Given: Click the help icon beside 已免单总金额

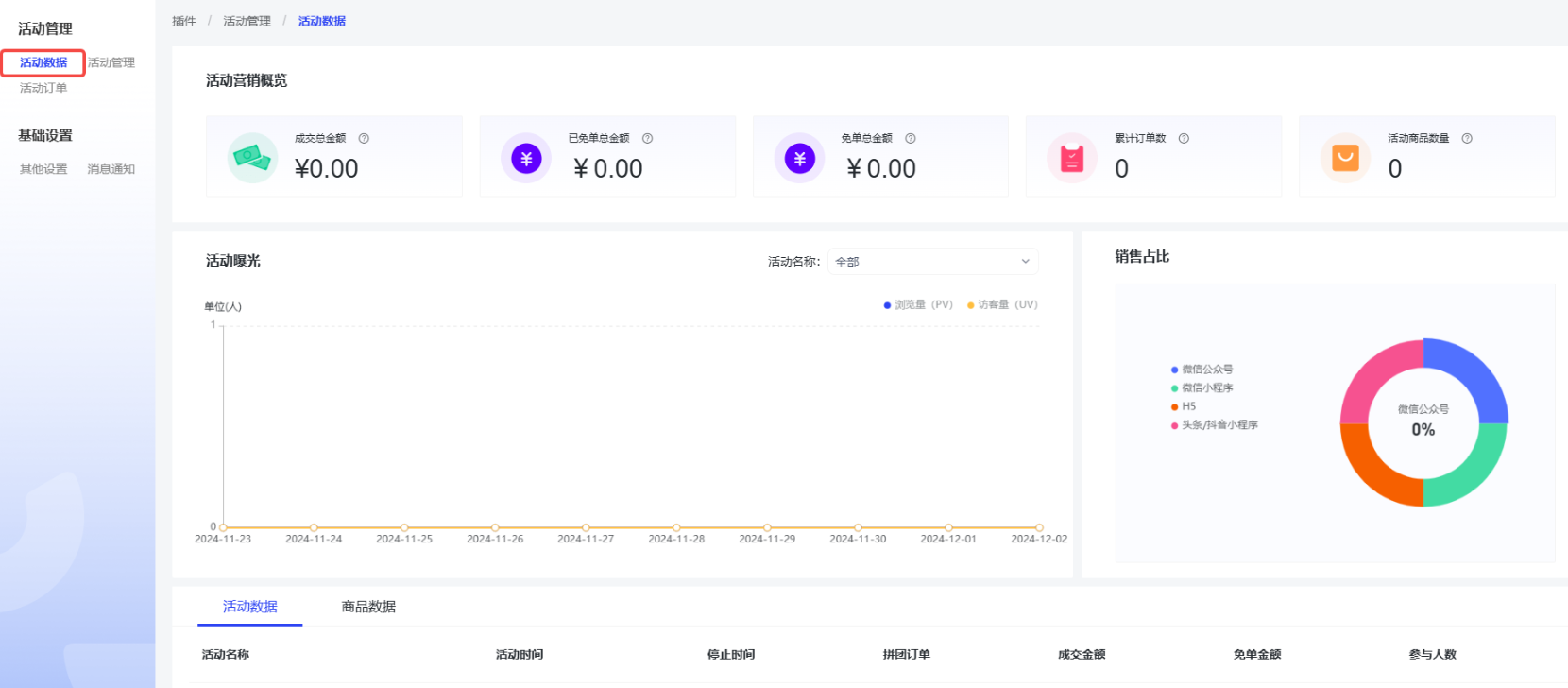Looking at the screenshot, I should pyautogui.click(x=647, y=138).
